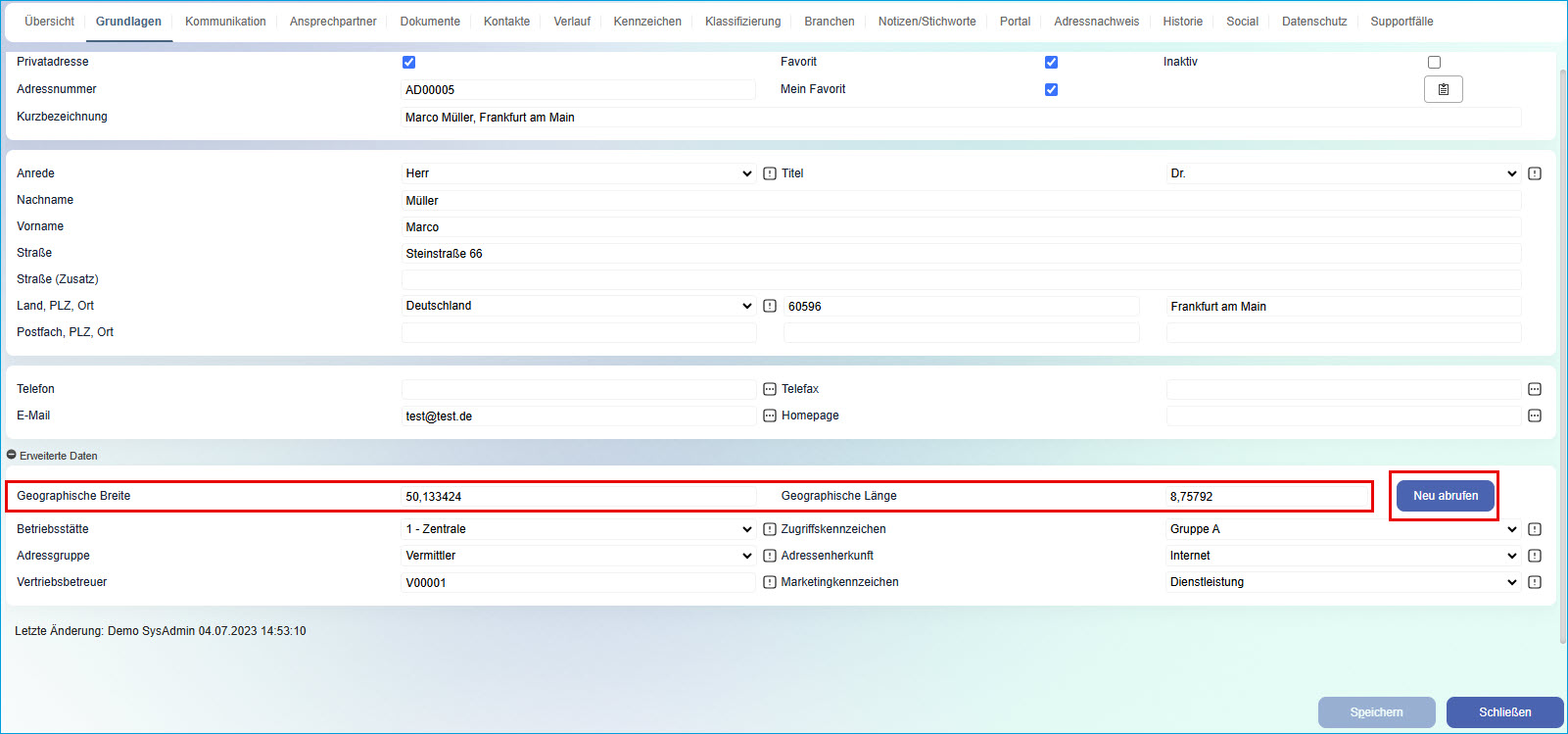Screen dimensions: 1568x734
Task: Enable the Inaktiv checkbox
Action: coord(1434,62)
